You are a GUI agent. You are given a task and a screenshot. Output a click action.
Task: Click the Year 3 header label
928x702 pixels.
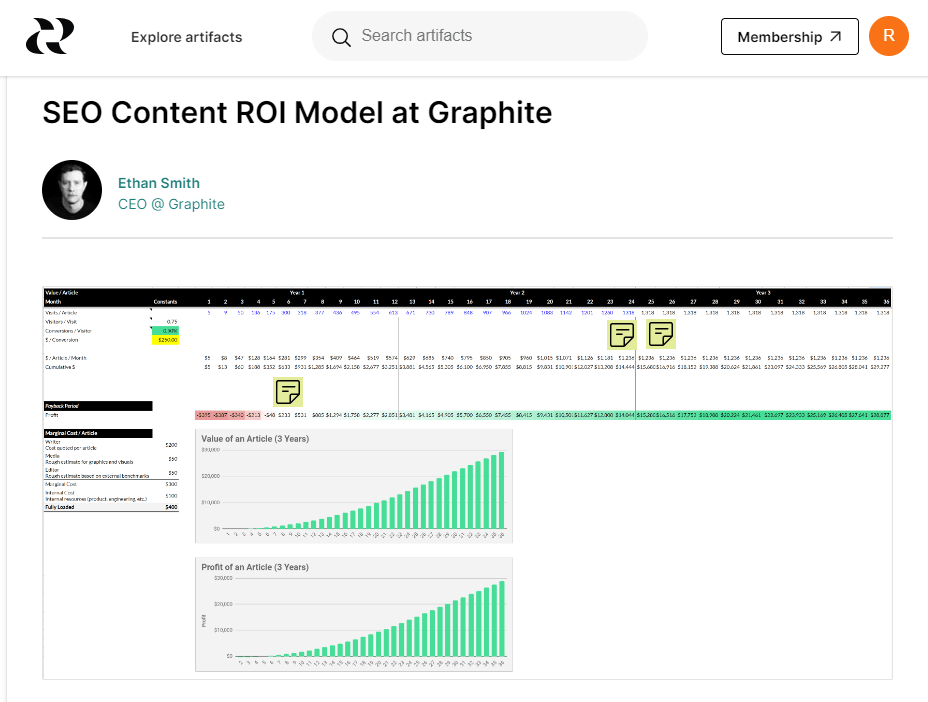click(763, 293)
